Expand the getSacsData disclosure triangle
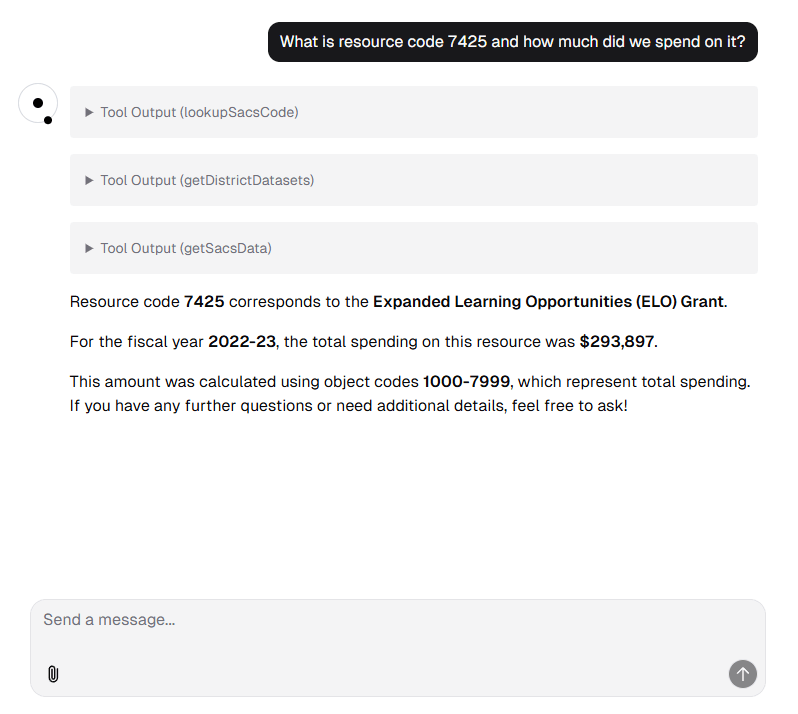This screenshot has width=798, height=714. [x=89, y=248]
